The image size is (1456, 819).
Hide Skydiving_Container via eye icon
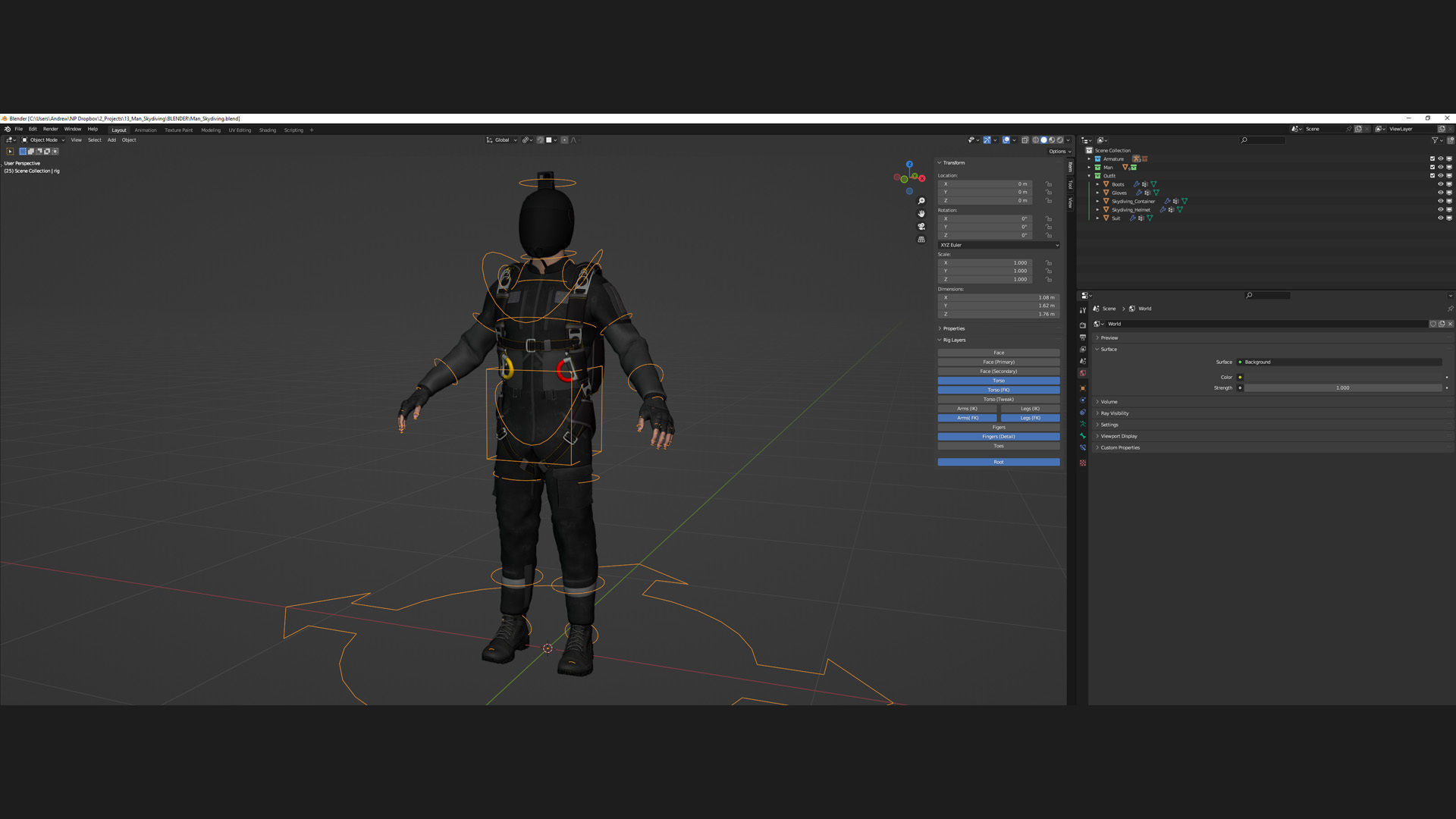pyautogui.click(x=1441, y=201)
